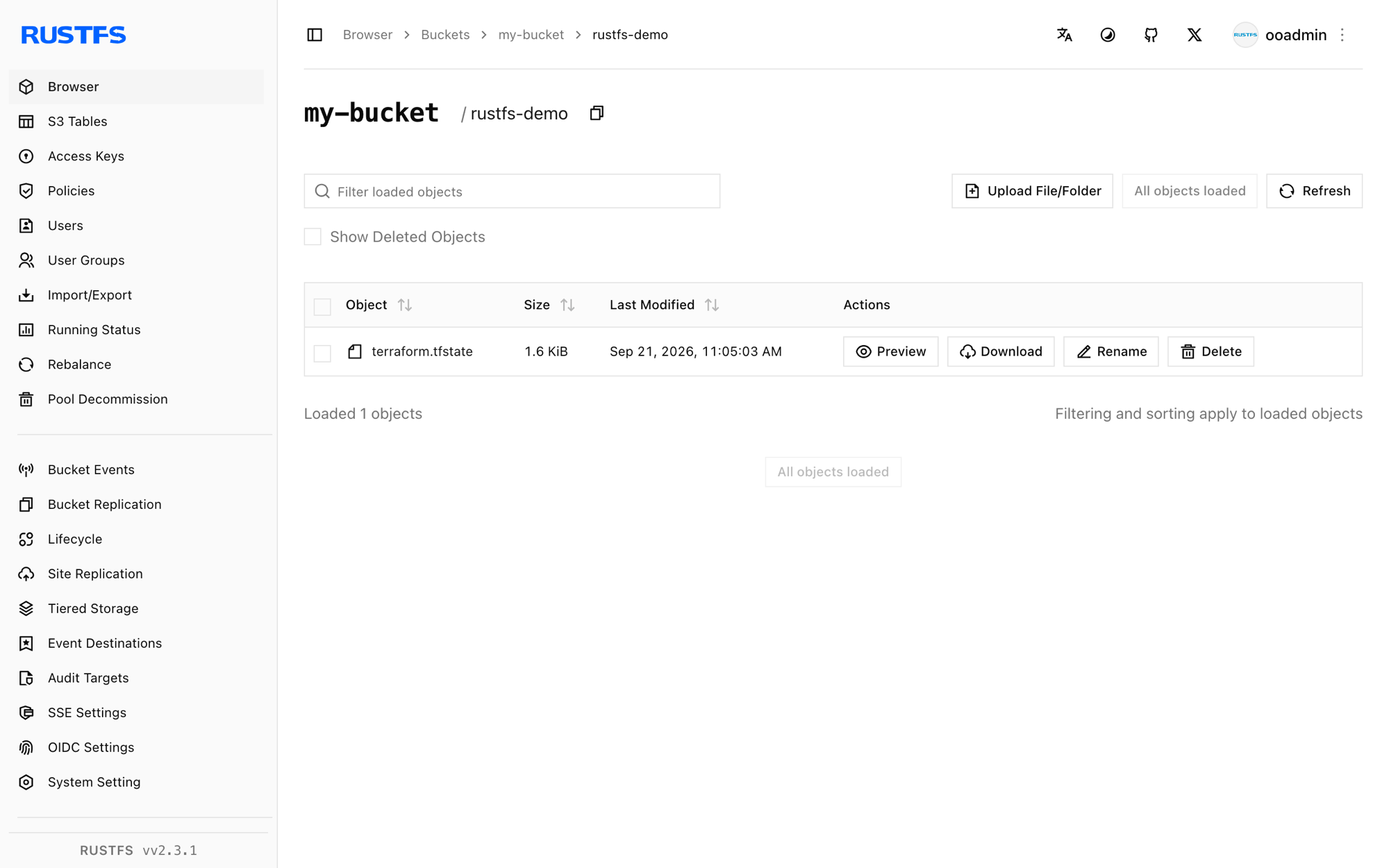Open Rebalance page
Screen dimensions: 1389x868
[x=136, y=365]
